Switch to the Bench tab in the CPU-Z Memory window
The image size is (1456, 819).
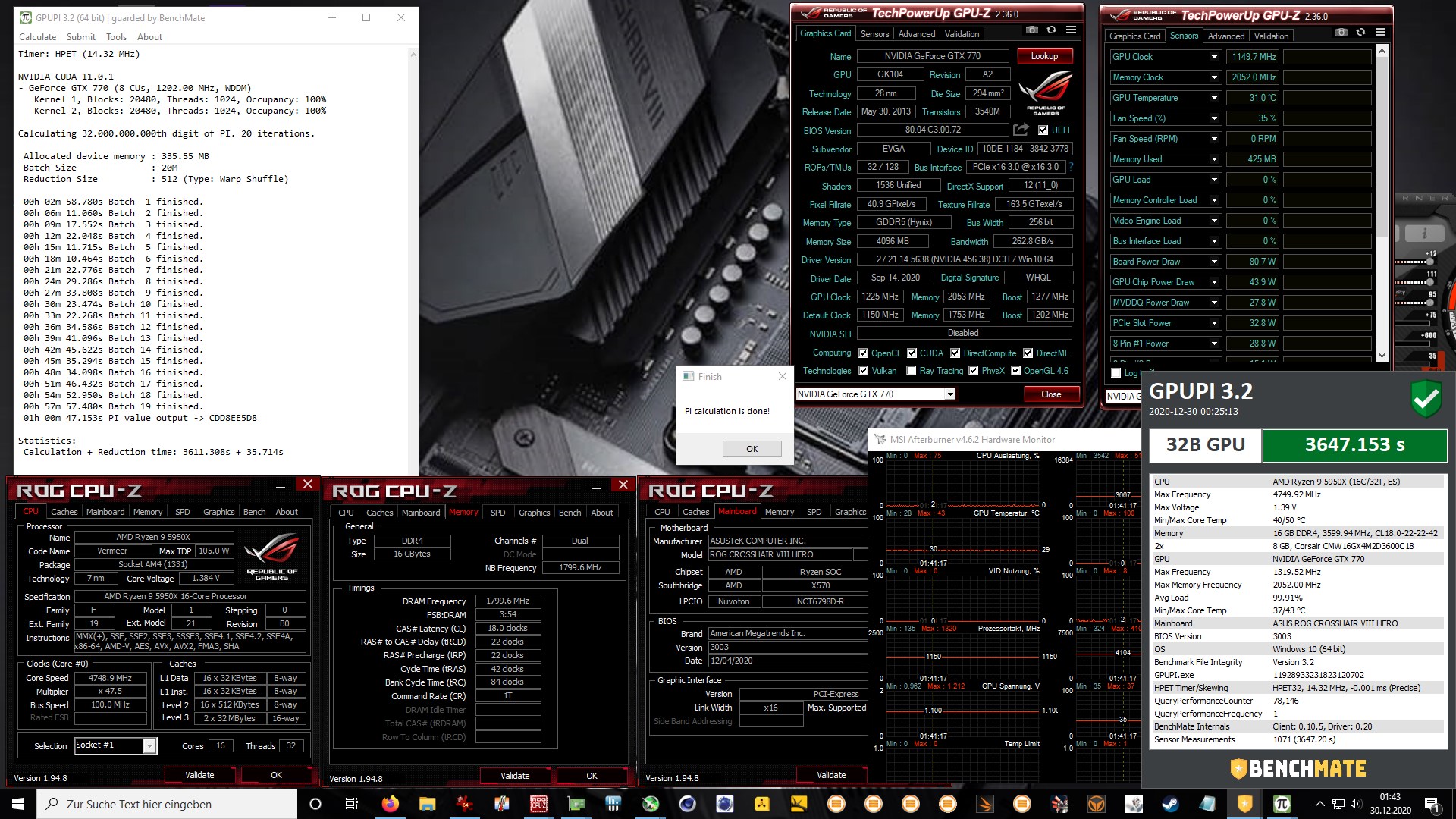pos(570,513)
